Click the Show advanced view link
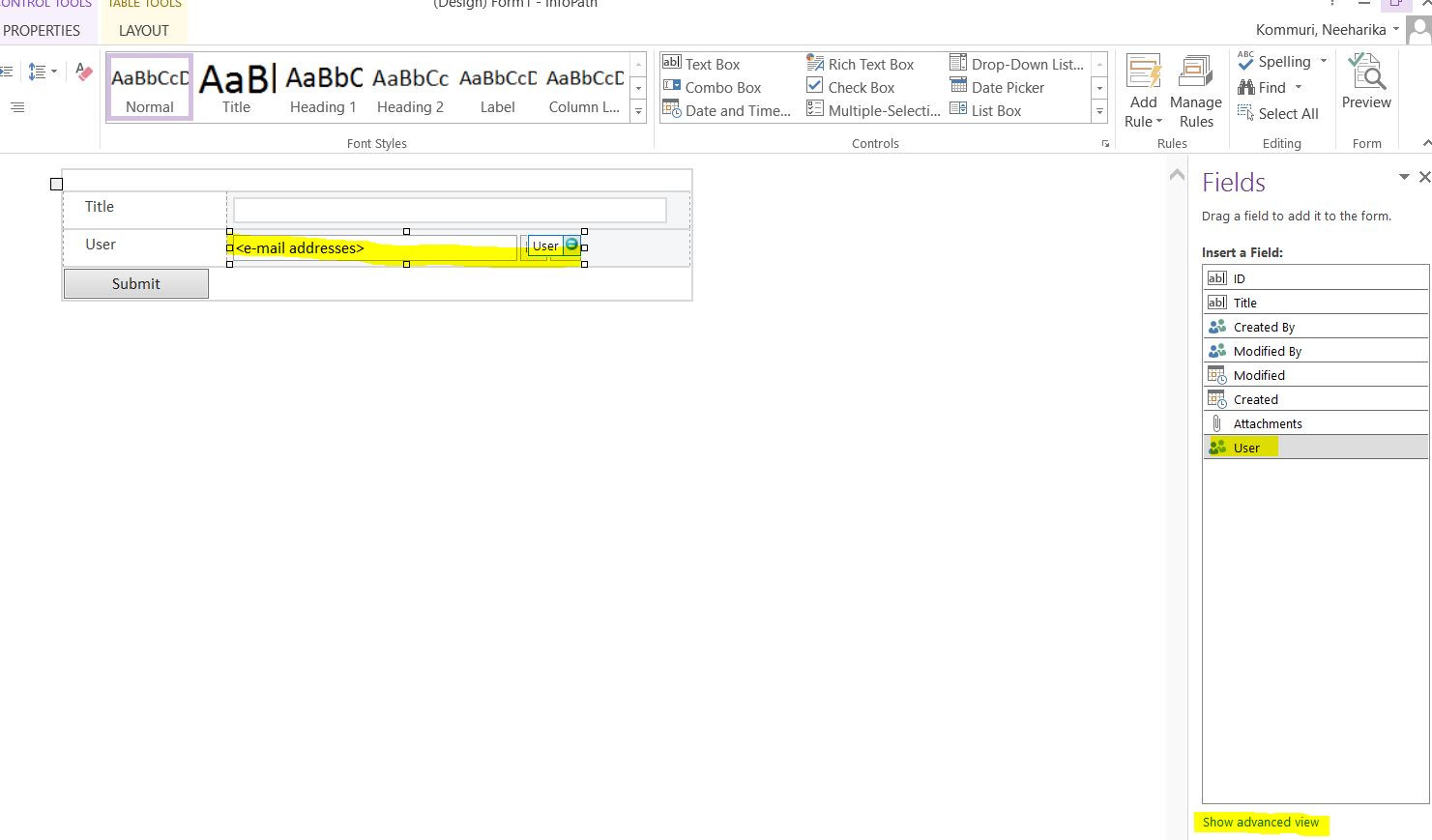 click(1260, 823)
